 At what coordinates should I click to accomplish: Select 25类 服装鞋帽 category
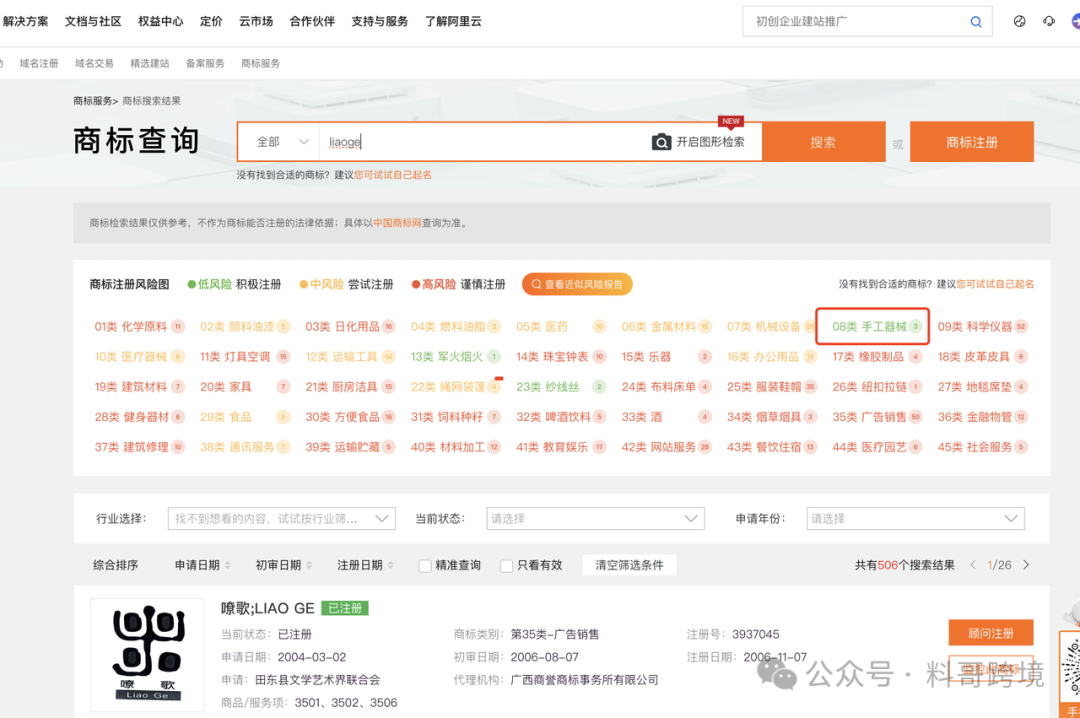[x=771, y=387]
